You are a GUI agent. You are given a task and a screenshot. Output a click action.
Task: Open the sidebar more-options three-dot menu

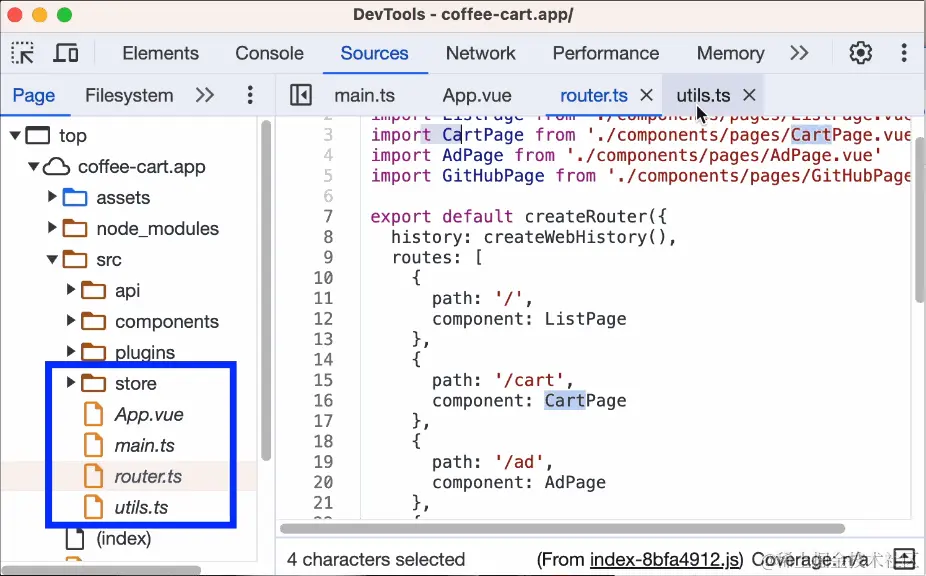click(x=249, y=94)
